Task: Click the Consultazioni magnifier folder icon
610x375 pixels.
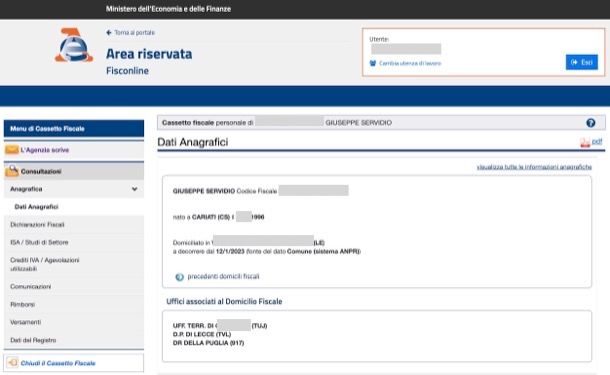Action: 12,171
